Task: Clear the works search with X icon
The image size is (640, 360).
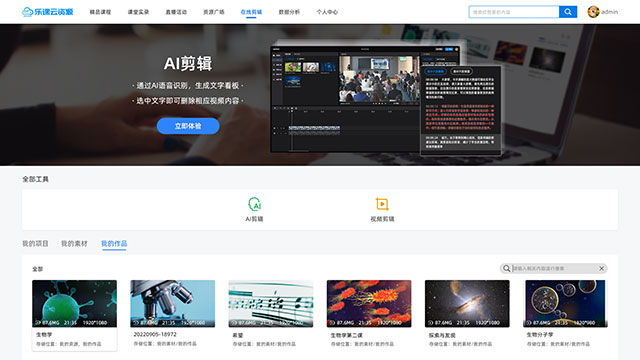Action: [x=601, y=268]
